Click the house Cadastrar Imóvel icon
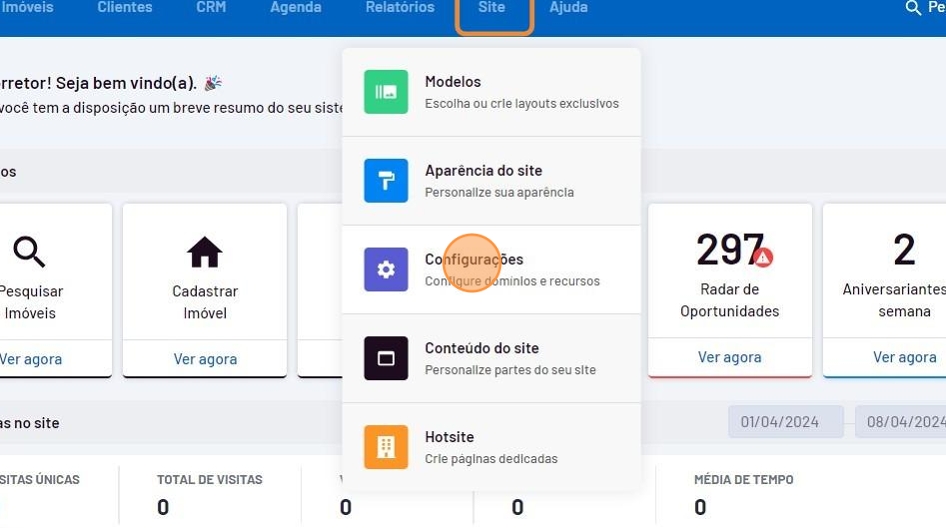The height and width of the screenshot is (528, 946). (x=205, y=252)
